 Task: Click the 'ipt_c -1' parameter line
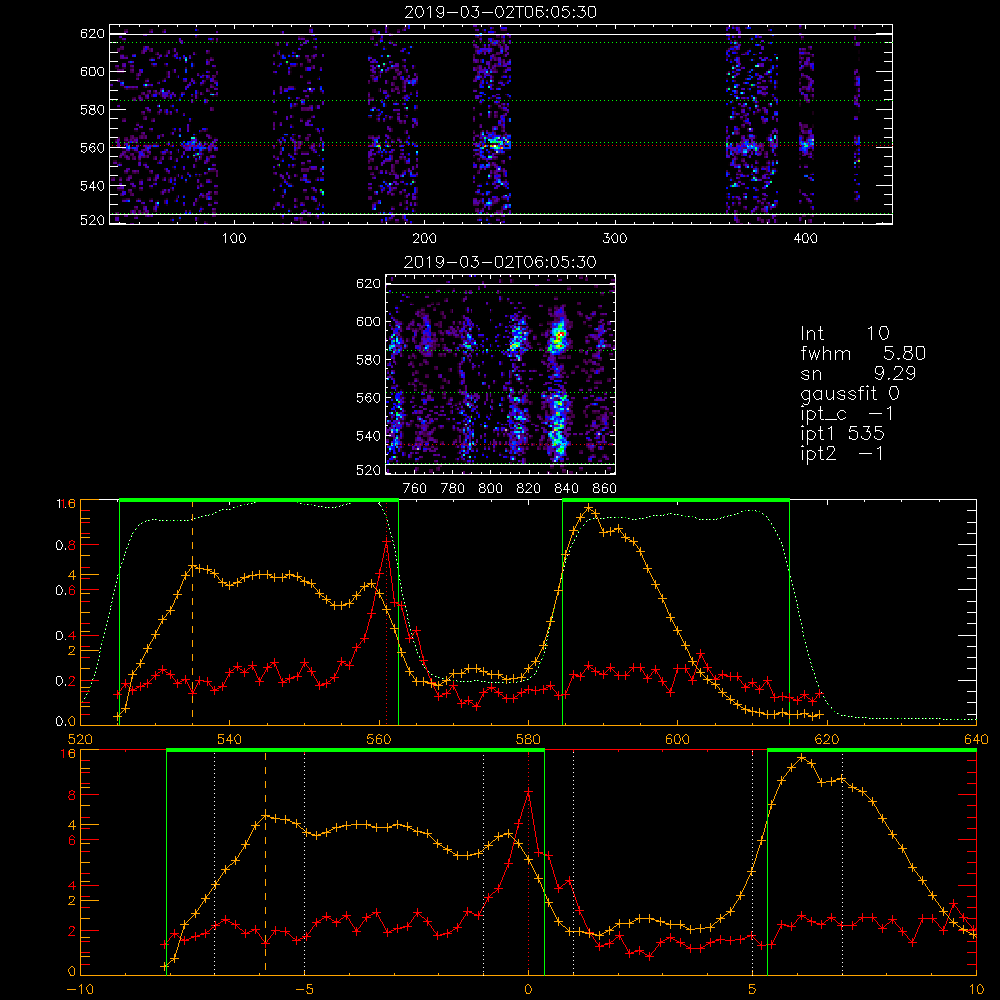848,414
